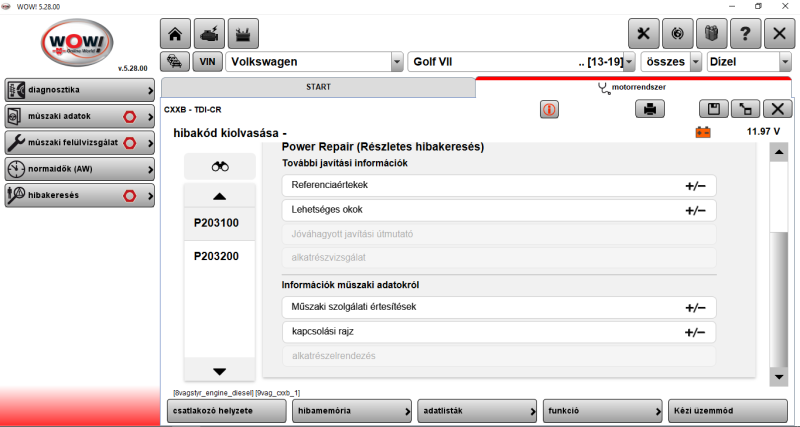This screenshot has height=427, width=800.
Task: Open the battery toolbar icon
Action: pos(243,34)
